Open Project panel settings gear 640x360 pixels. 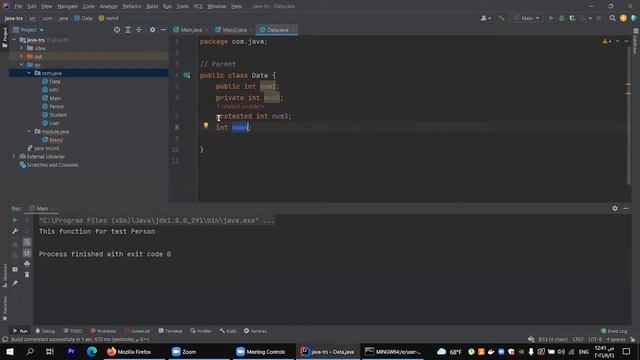(152, 30)
